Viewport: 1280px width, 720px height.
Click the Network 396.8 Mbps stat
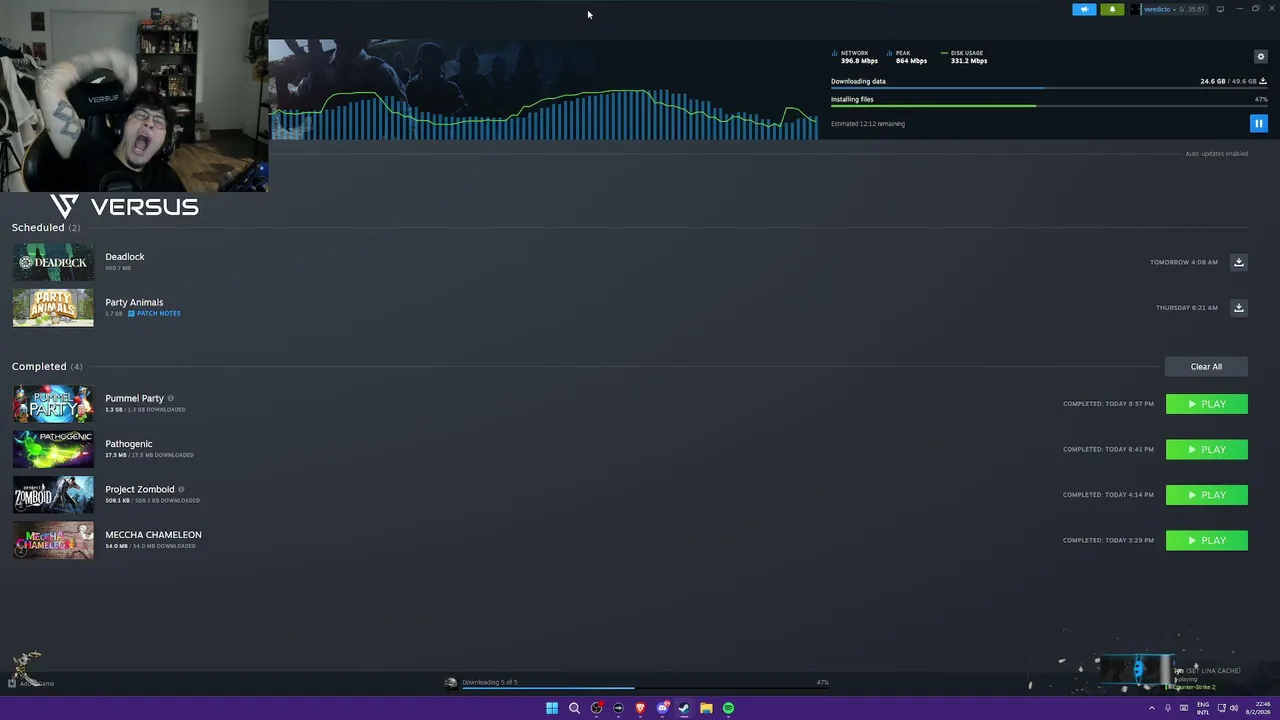(855, 57)
